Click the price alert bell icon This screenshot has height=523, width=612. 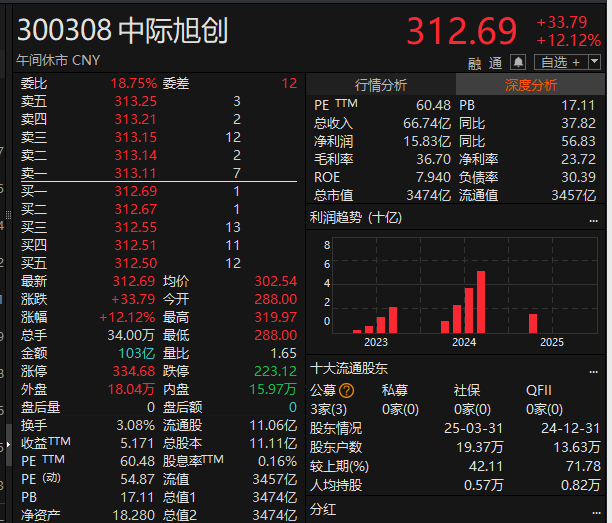518,62
